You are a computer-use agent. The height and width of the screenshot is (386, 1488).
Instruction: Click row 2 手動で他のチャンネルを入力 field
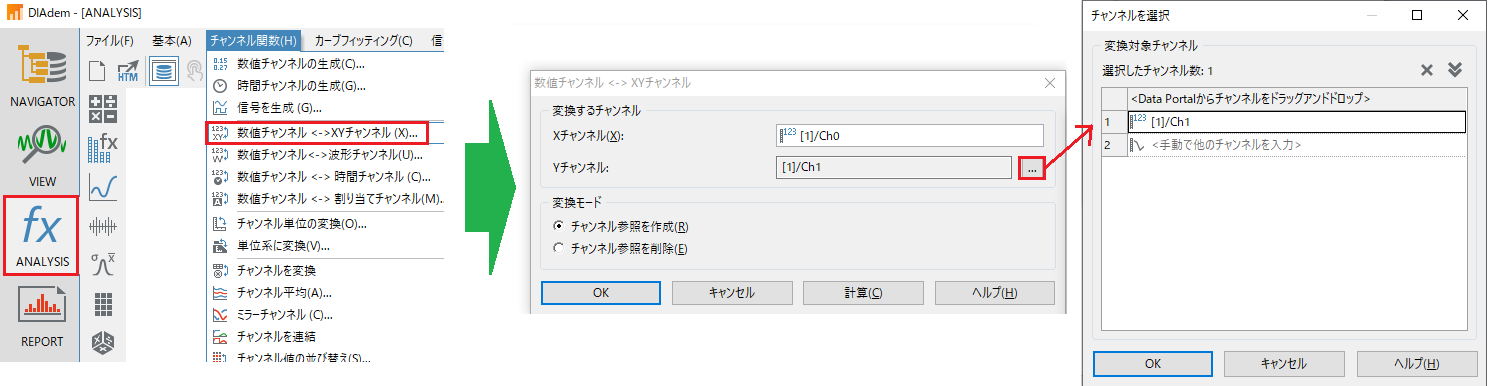point(1296,145)
